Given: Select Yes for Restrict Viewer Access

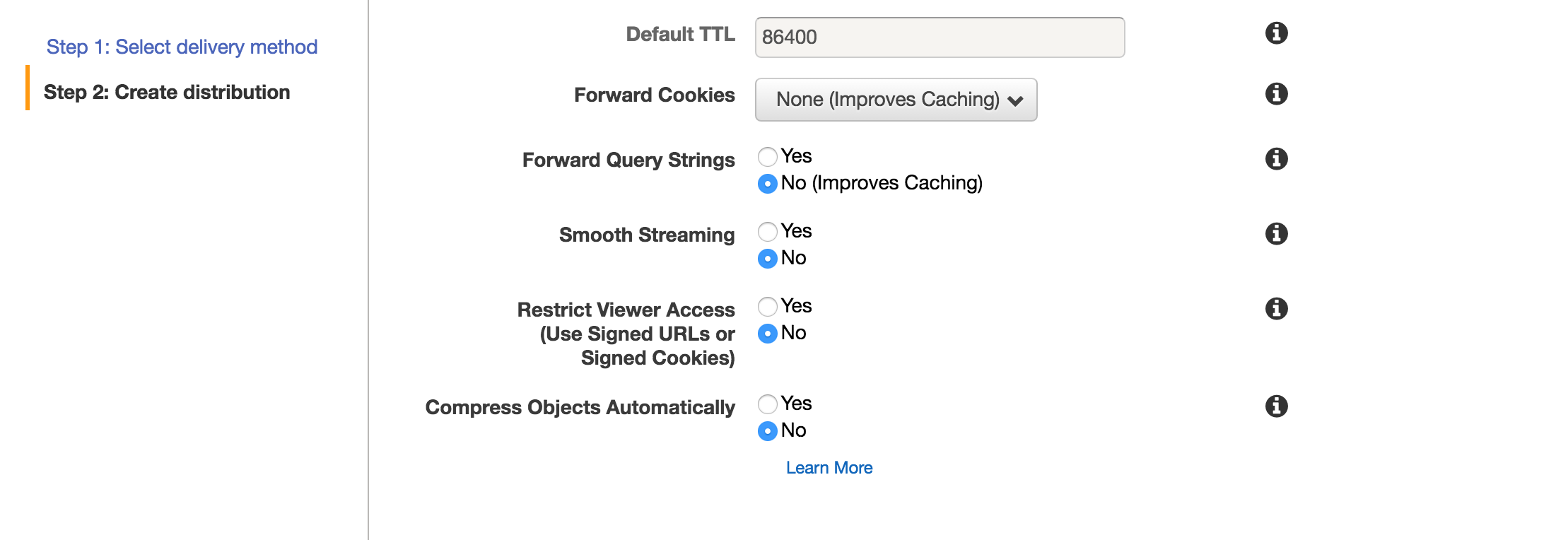Looking at the screenshot, I should (x=768, y=307).
